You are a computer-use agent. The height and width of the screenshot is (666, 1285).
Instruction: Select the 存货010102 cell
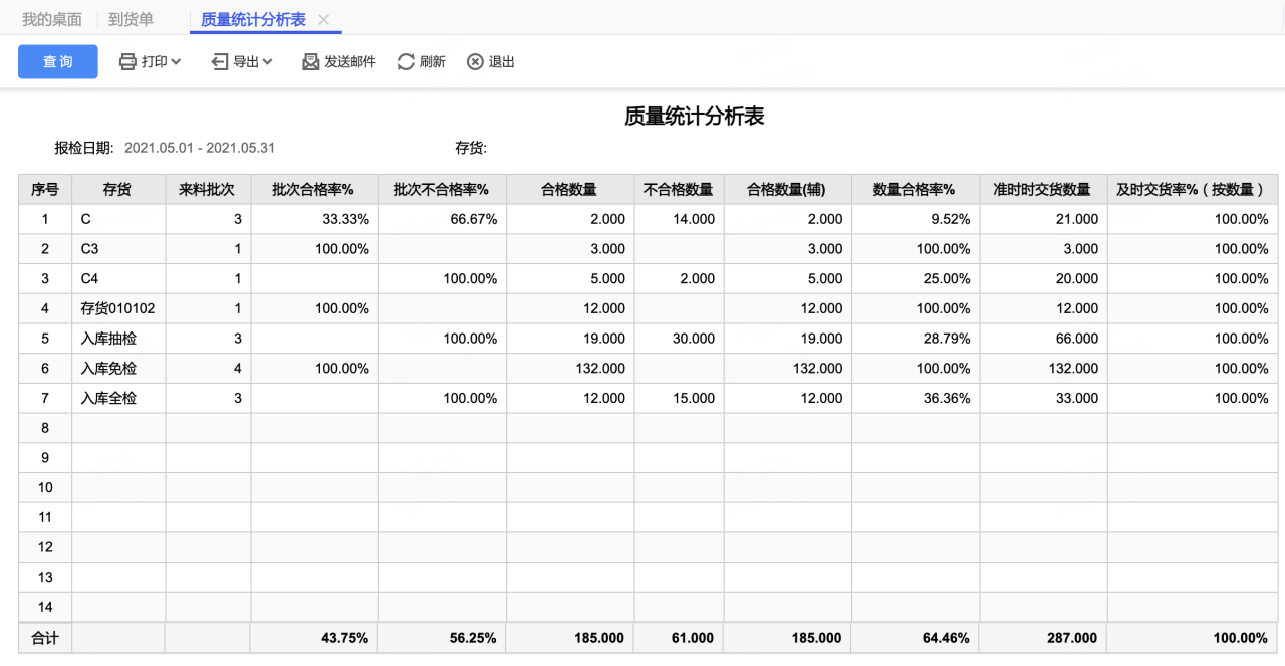pos(118,309)
